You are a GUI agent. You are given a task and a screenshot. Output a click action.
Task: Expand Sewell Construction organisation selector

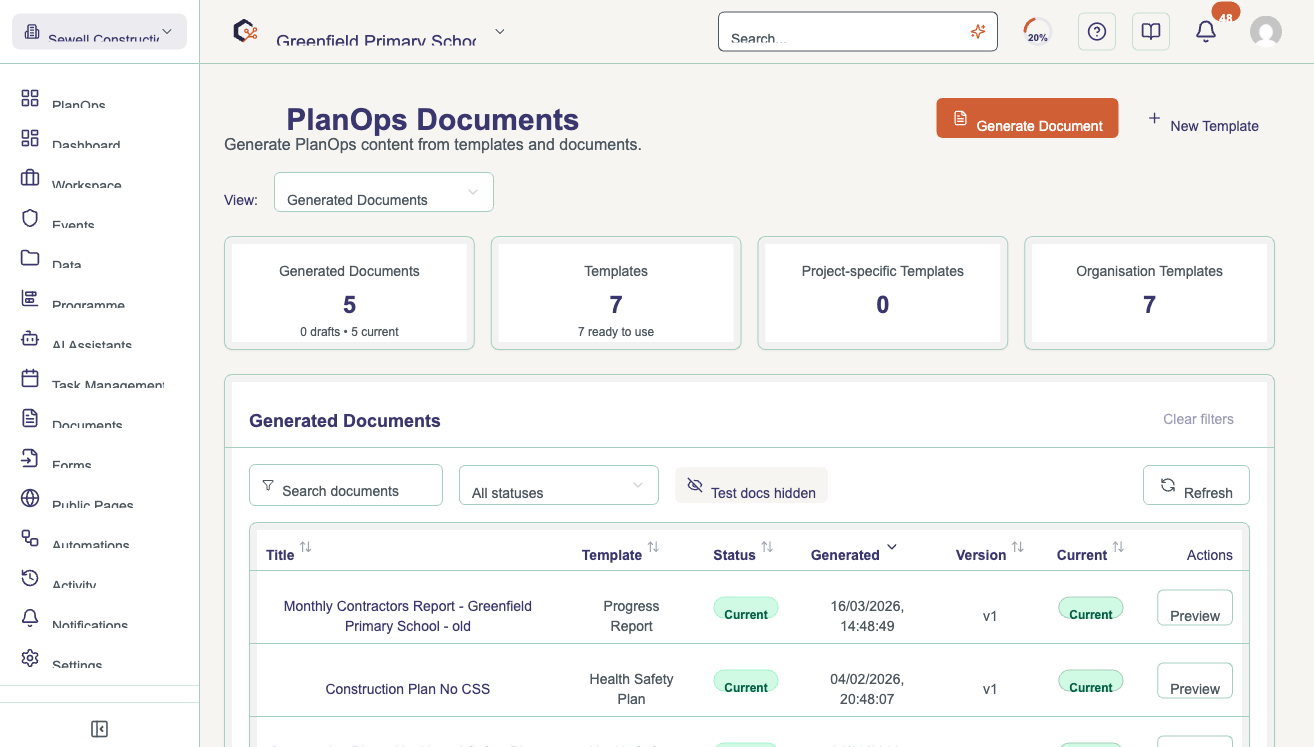[x=99, y=32]
